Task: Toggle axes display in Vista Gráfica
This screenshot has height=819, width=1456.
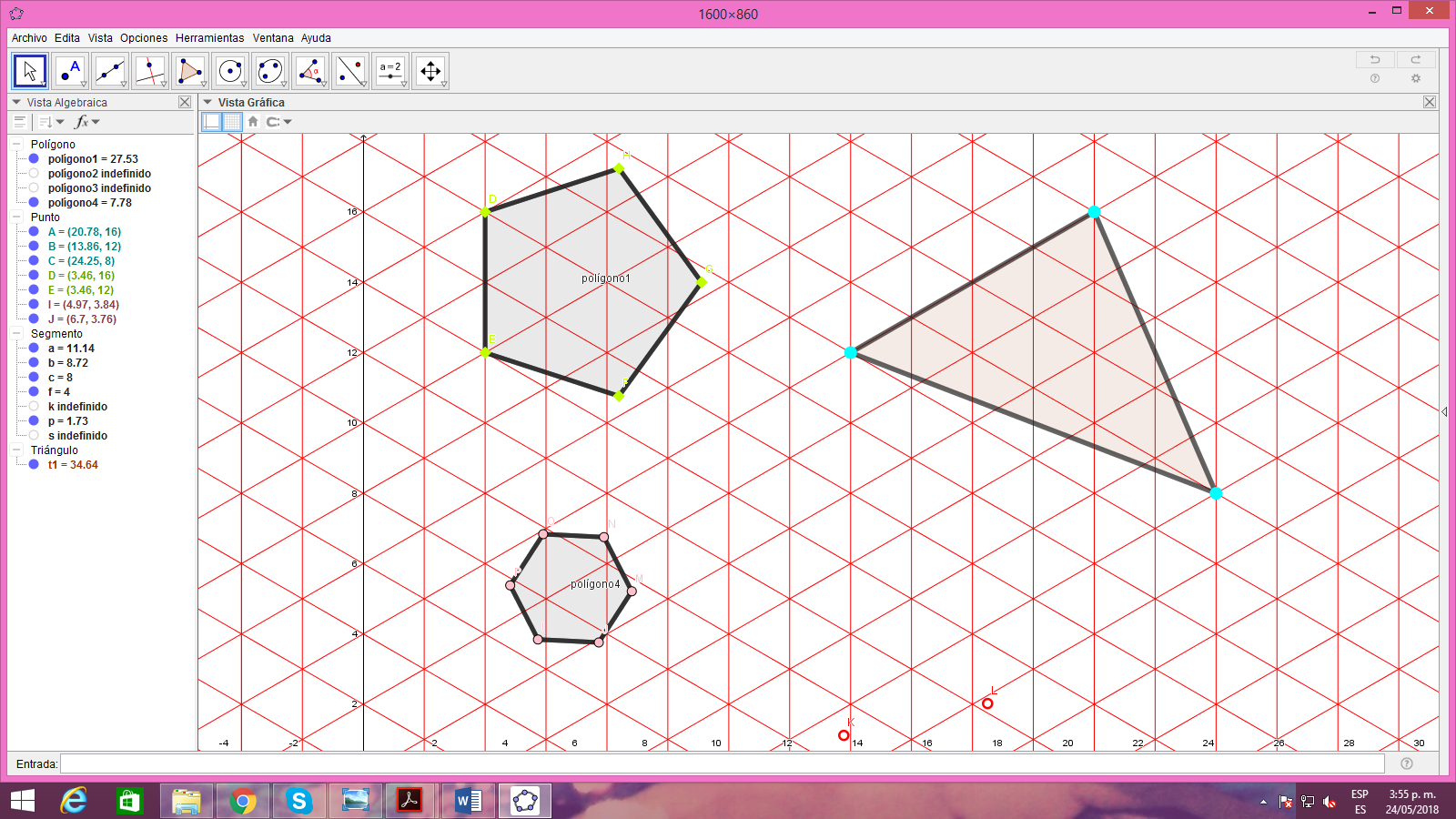Action: pyautogui.click(x=212, y=121)
